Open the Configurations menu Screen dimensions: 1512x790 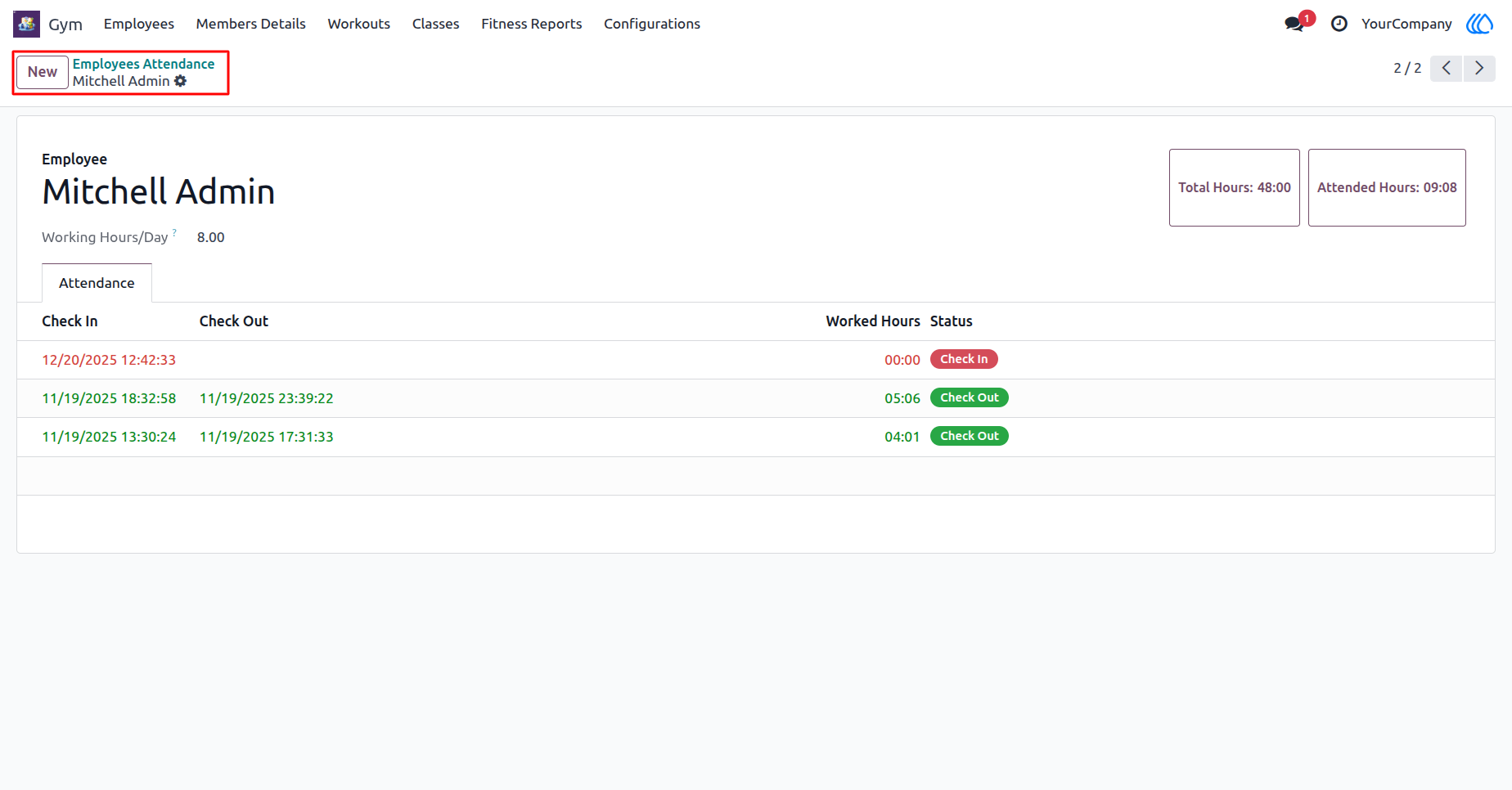point(652,24)
